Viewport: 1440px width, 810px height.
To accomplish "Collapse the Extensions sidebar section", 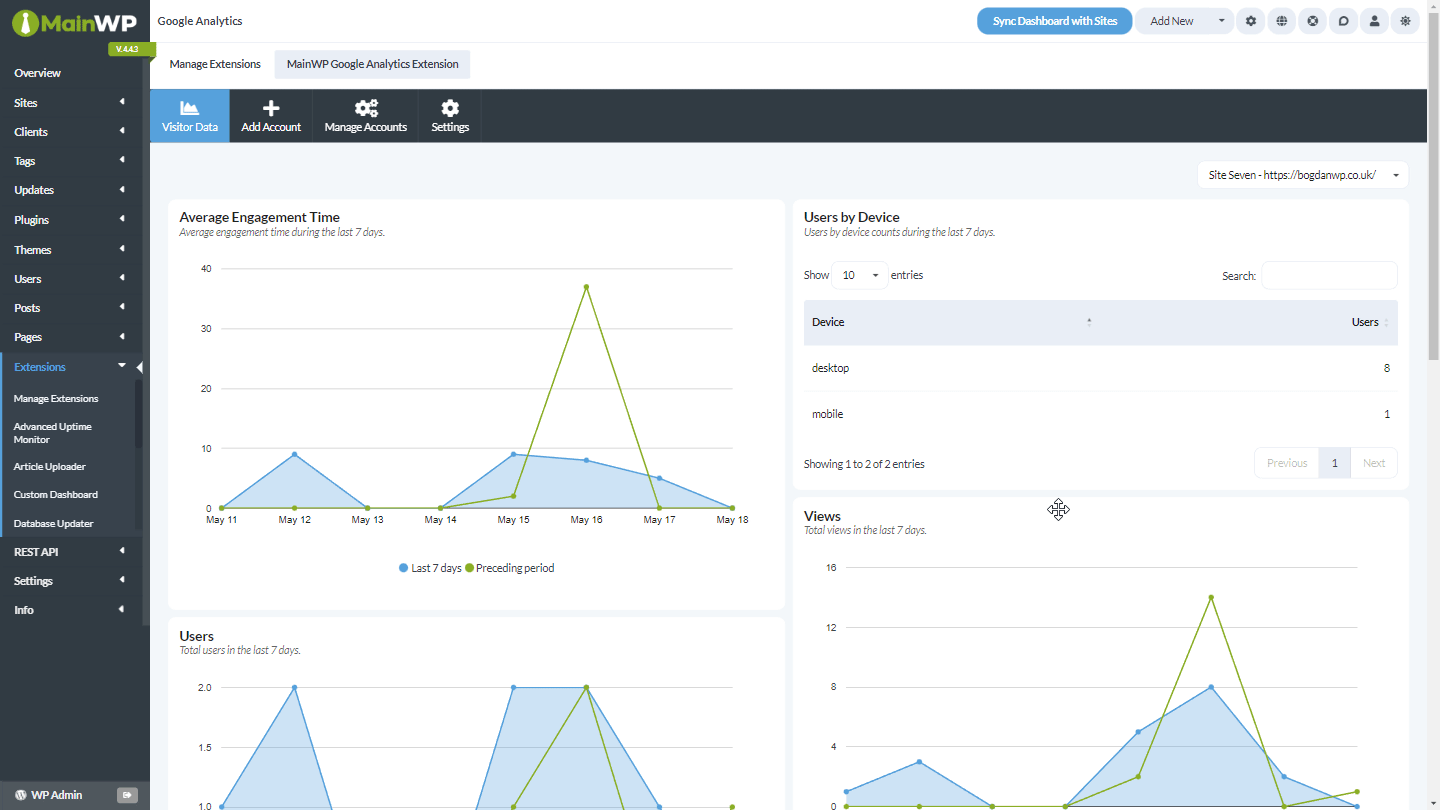I will coord(122,366).
